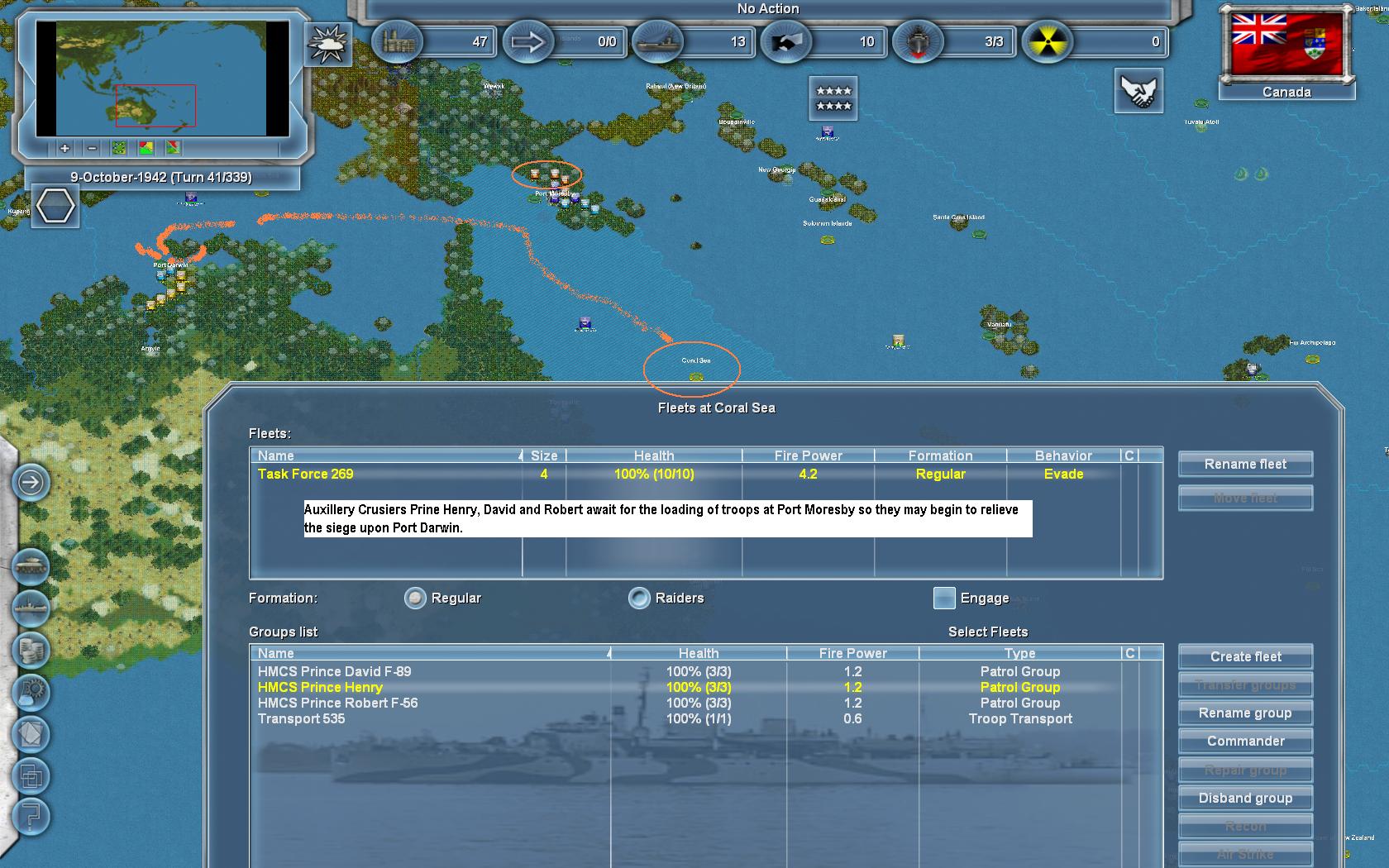This screenshot has height=868, width=1389.
Task: Select the Regular formation radio button
Action: tap(415, 598)
